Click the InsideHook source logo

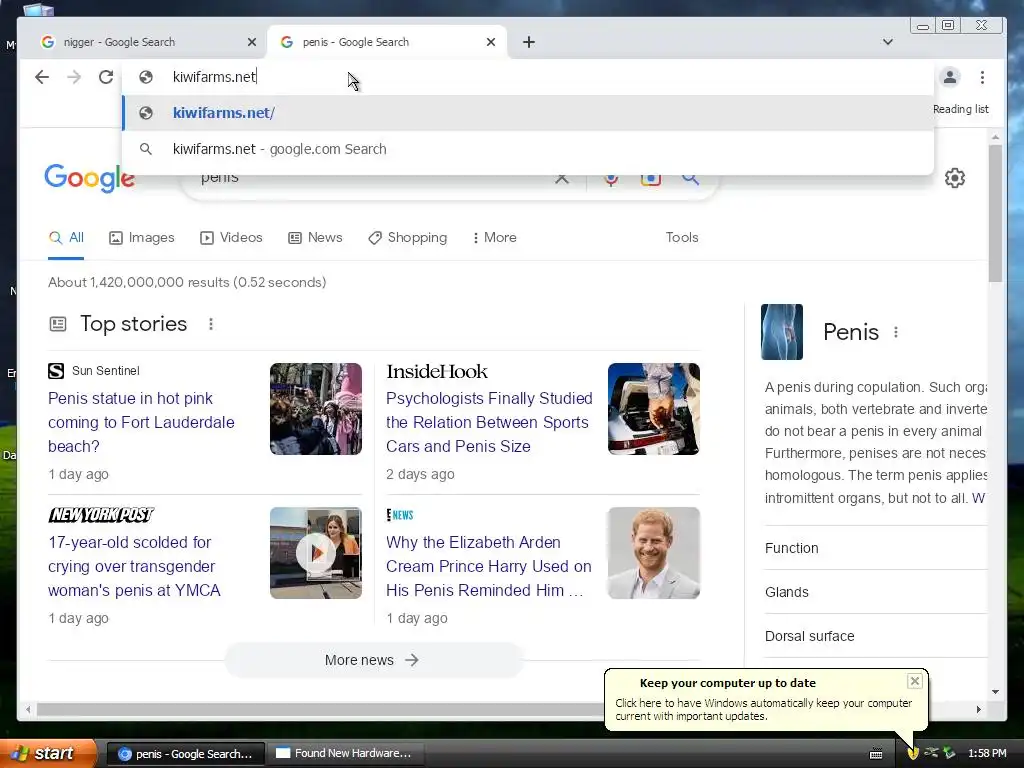[437, 372]
